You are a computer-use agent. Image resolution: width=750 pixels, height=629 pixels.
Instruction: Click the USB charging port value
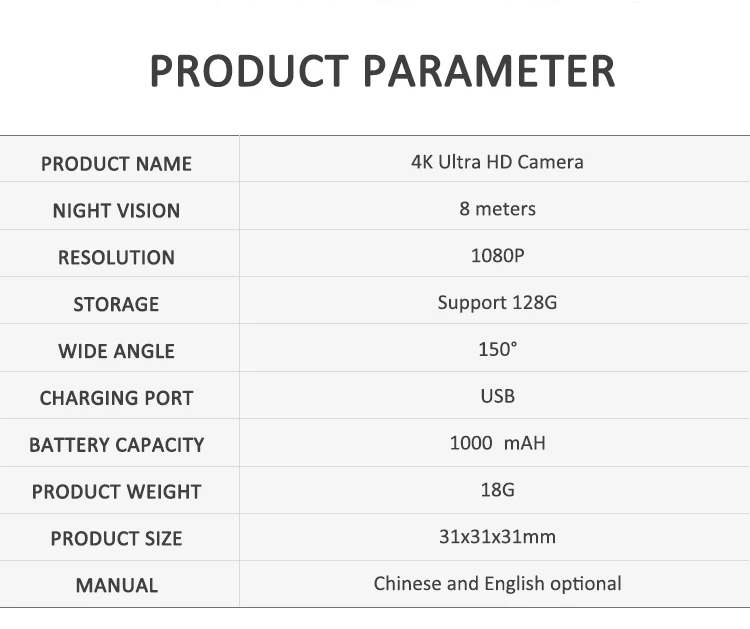(497, 397)
